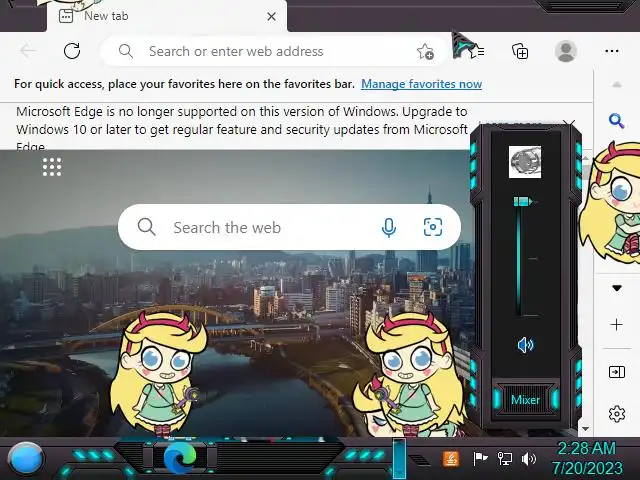Viewport: 640px width, 480px height.
Task: Close the New tab tab
Action: 271,17
